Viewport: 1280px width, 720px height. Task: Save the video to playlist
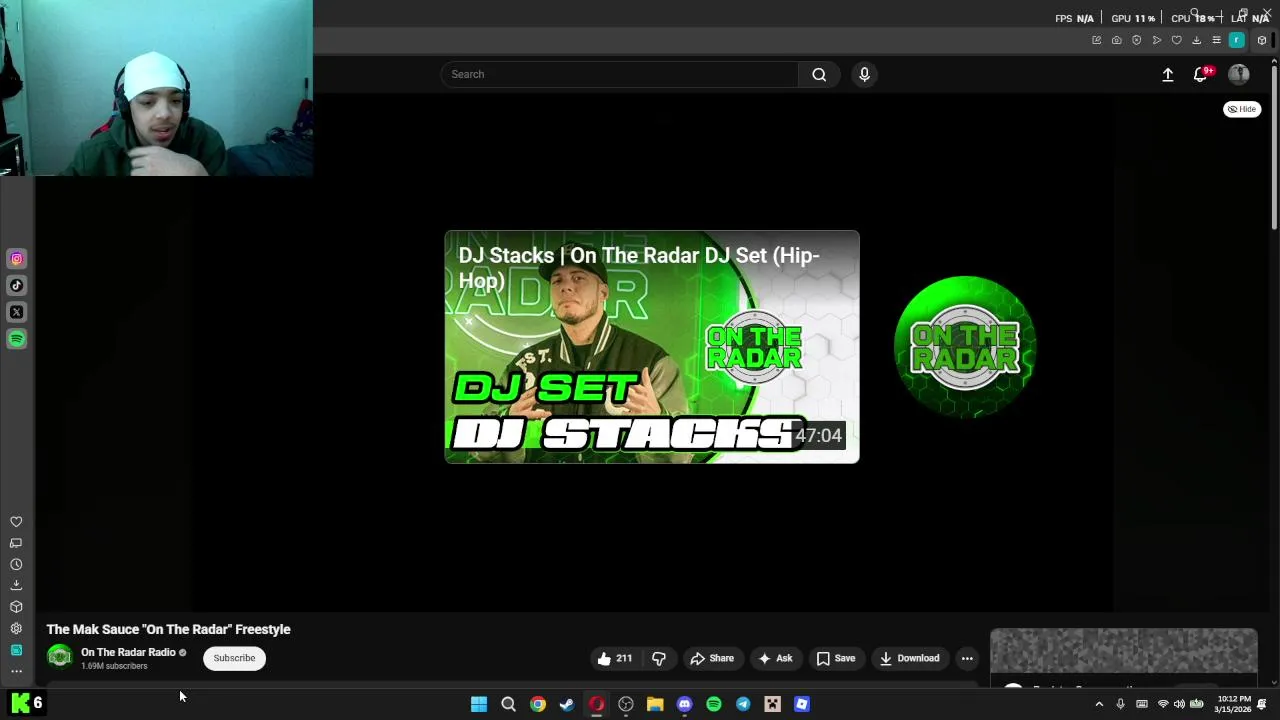836,658
